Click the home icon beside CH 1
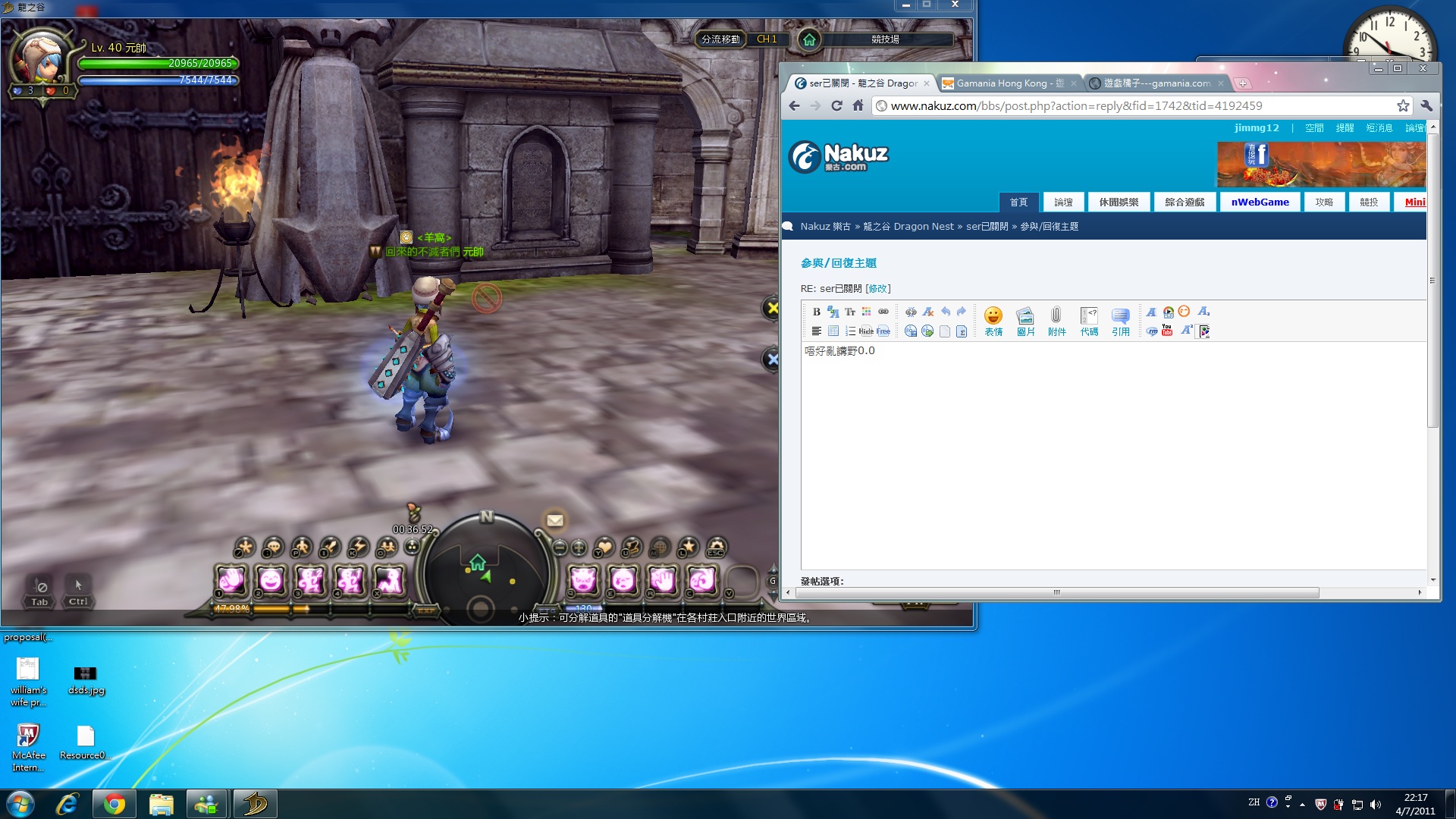The image size is (1456, 819). coord(809,39)
